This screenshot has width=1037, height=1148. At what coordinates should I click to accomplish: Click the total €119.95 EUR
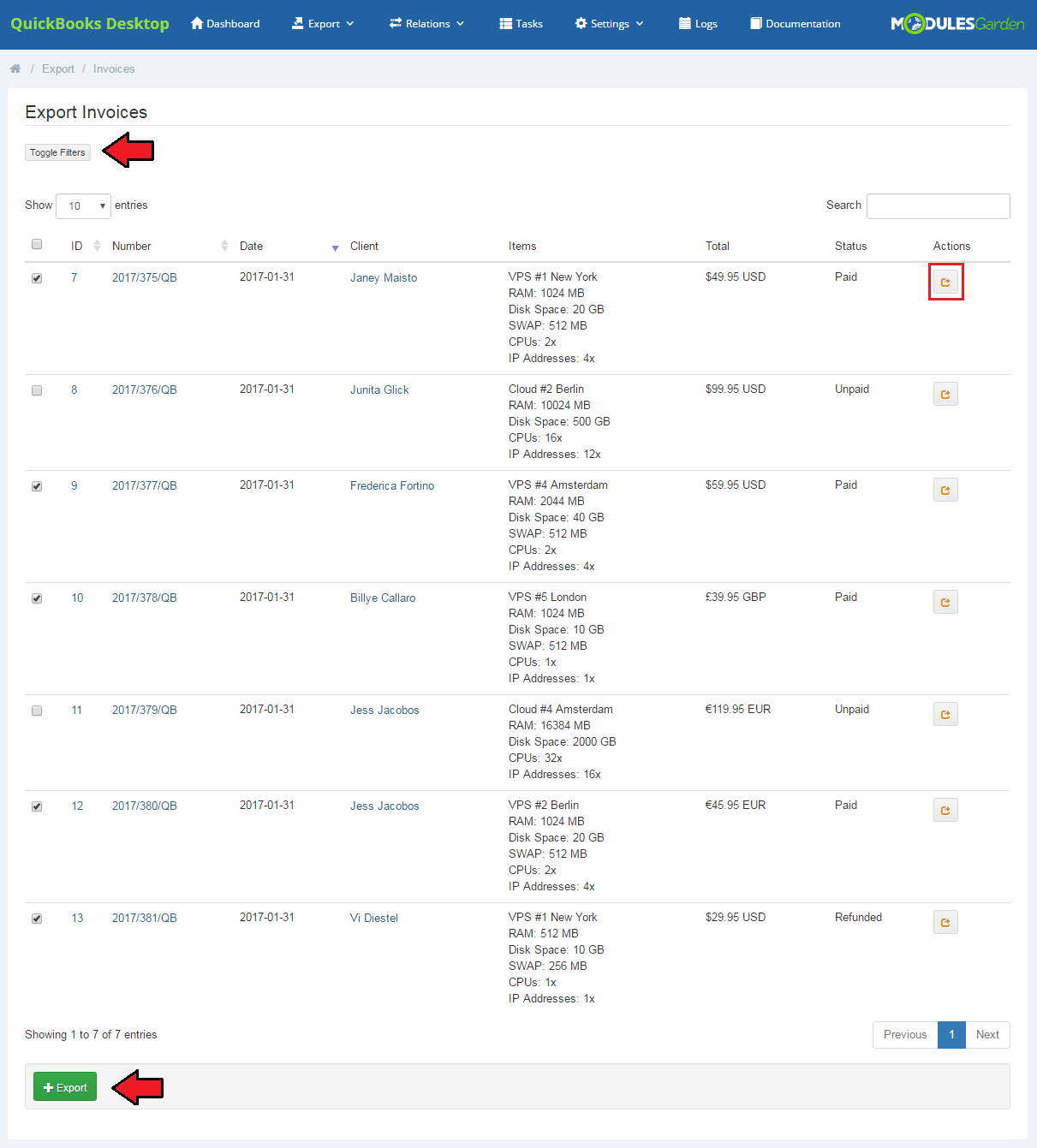point(738,709)
